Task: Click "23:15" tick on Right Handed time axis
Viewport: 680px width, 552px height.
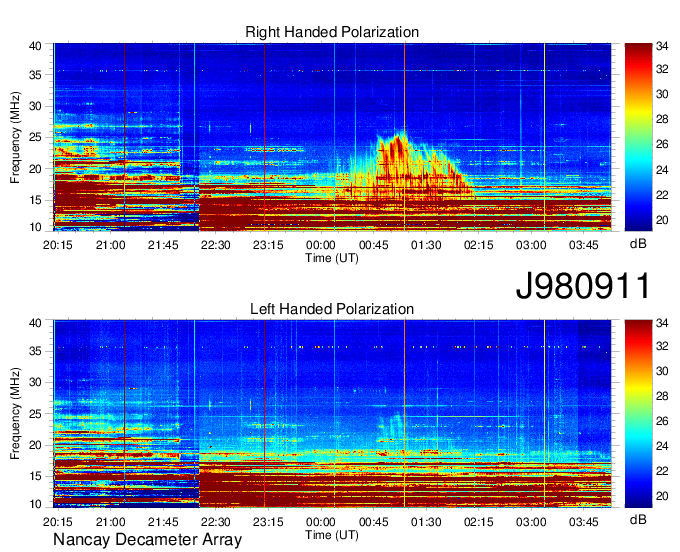Action: click(x=268, y=245)
